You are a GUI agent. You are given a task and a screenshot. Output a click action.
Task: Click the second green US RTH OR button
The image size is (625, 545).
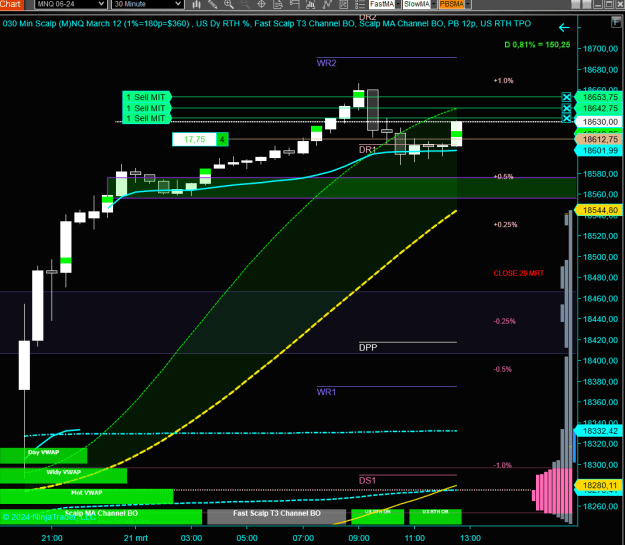tap(435, 516)
